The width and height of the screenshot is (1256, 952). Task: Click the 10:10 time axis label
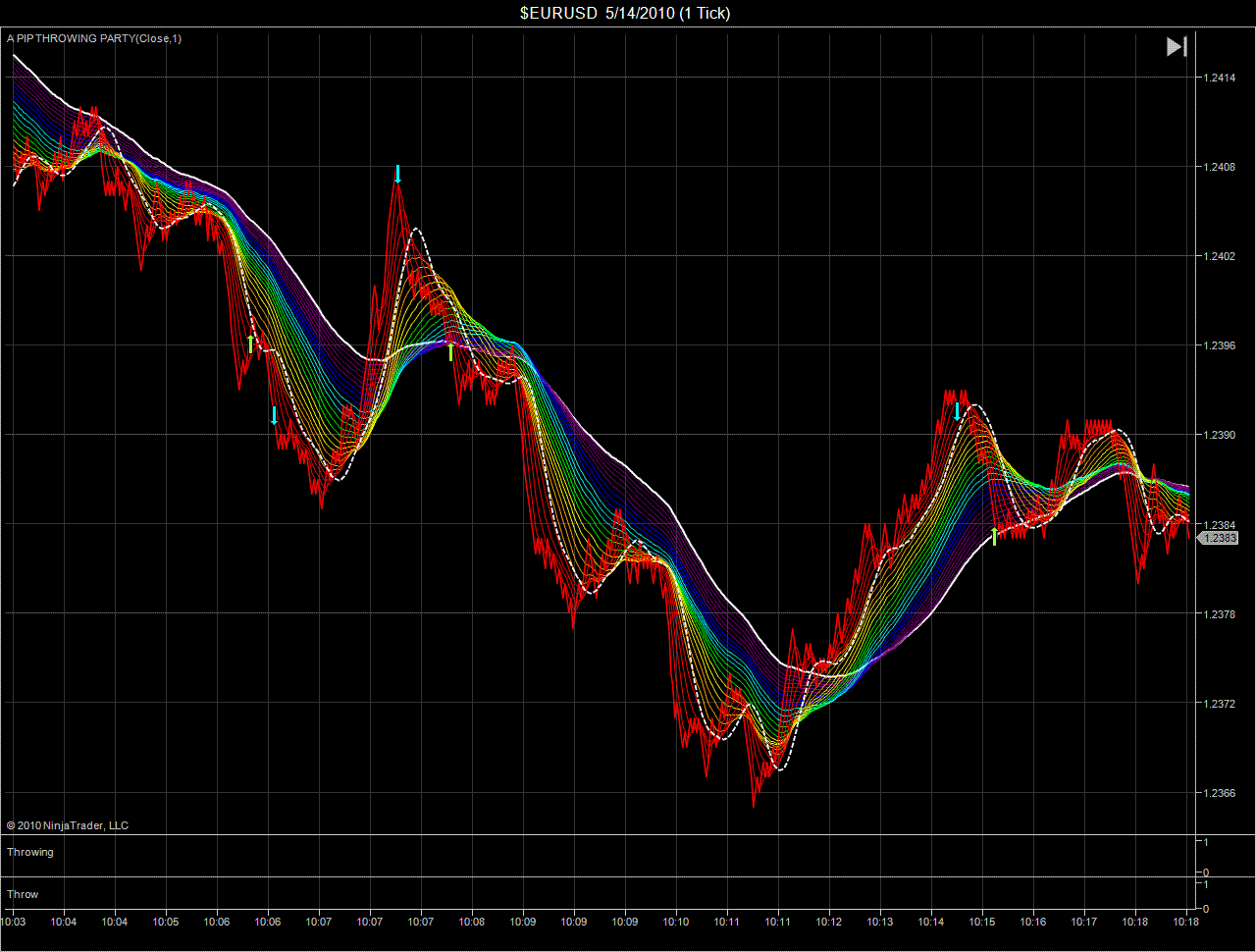point(676,922)
